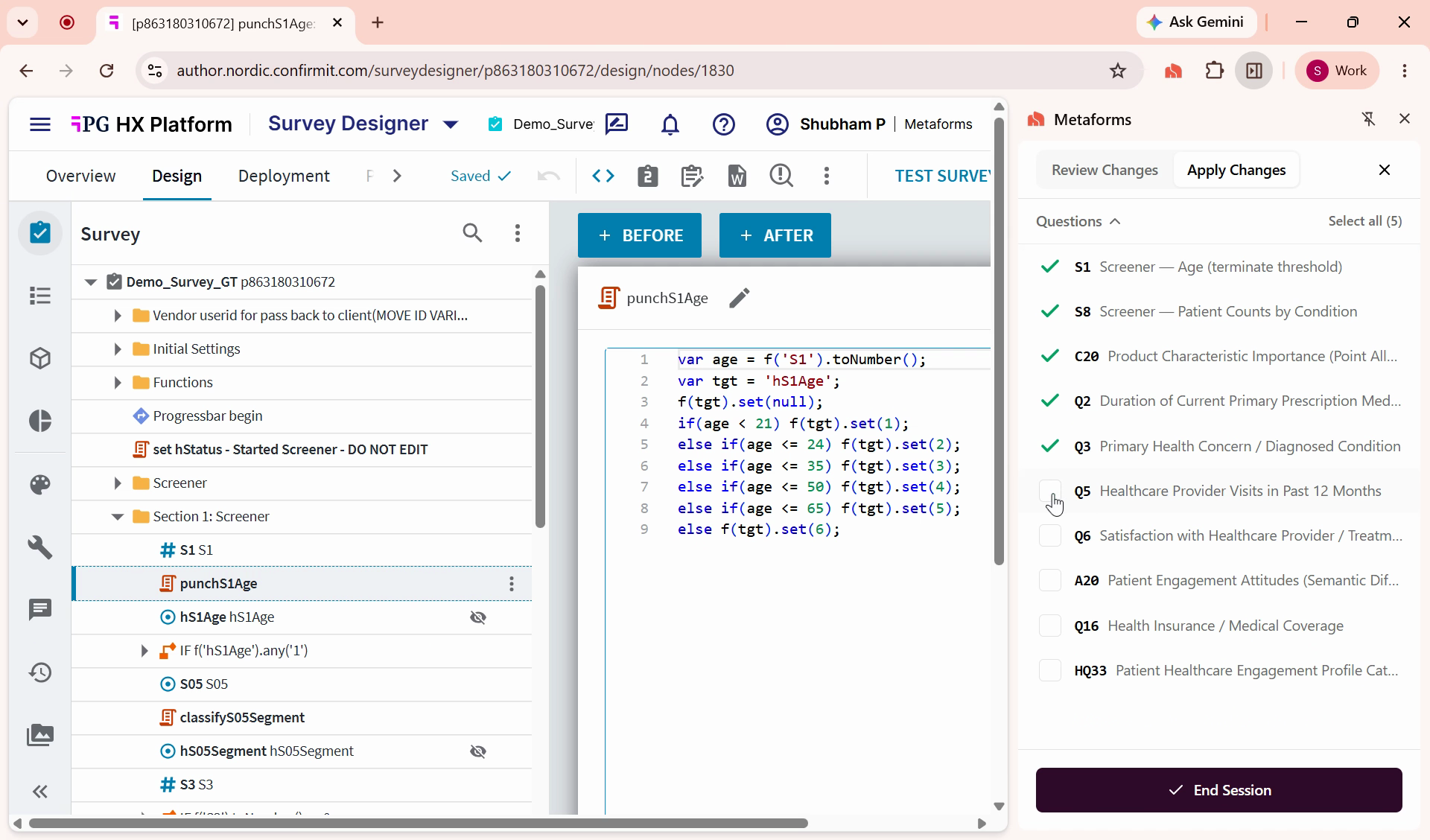Uncheck Q2 Duration of Current Prescription
The width and height of the screenshot is (1430, 840).
pyautogui.click(x=1050, y=401)
